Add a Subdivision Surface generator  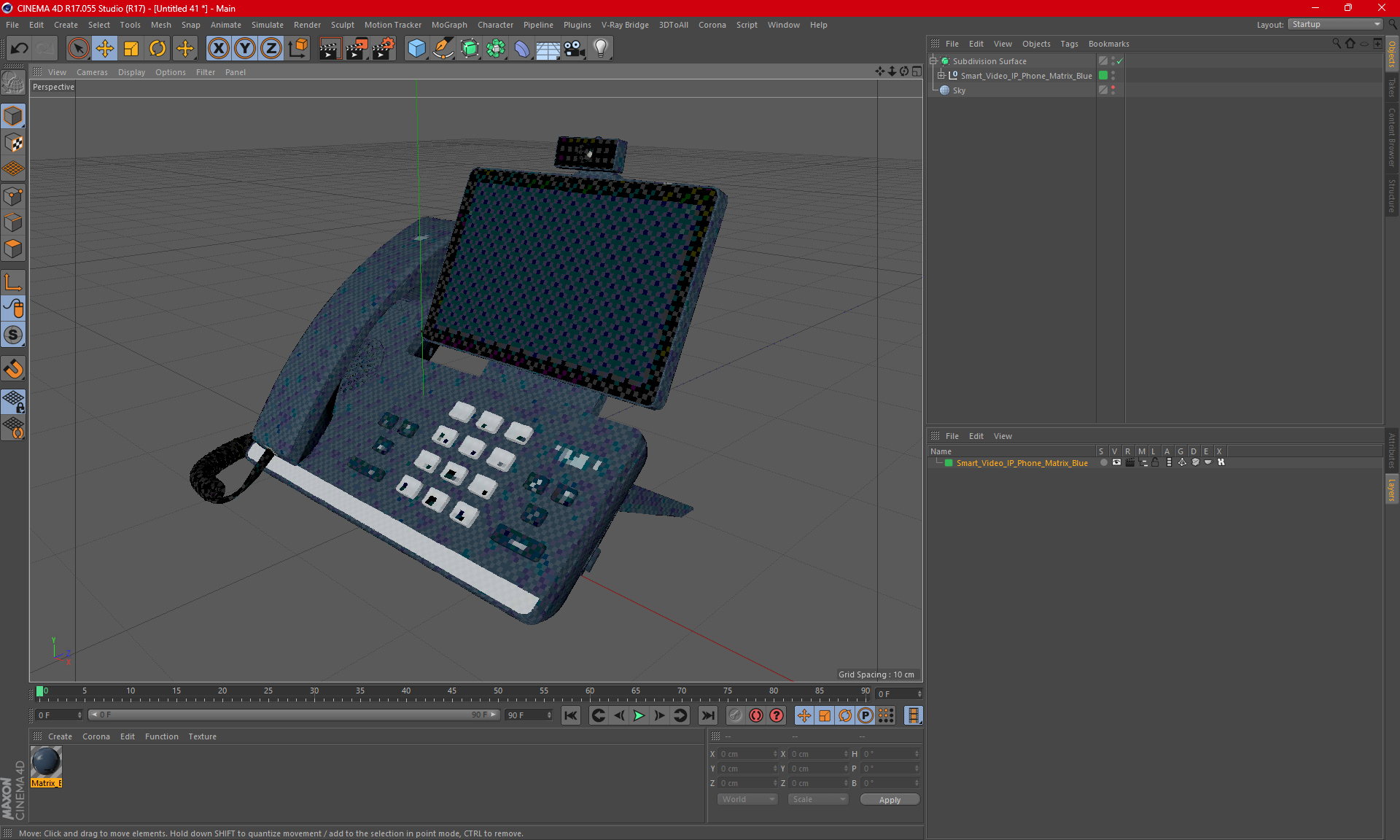pyautogui.click(x=470, y=49)
